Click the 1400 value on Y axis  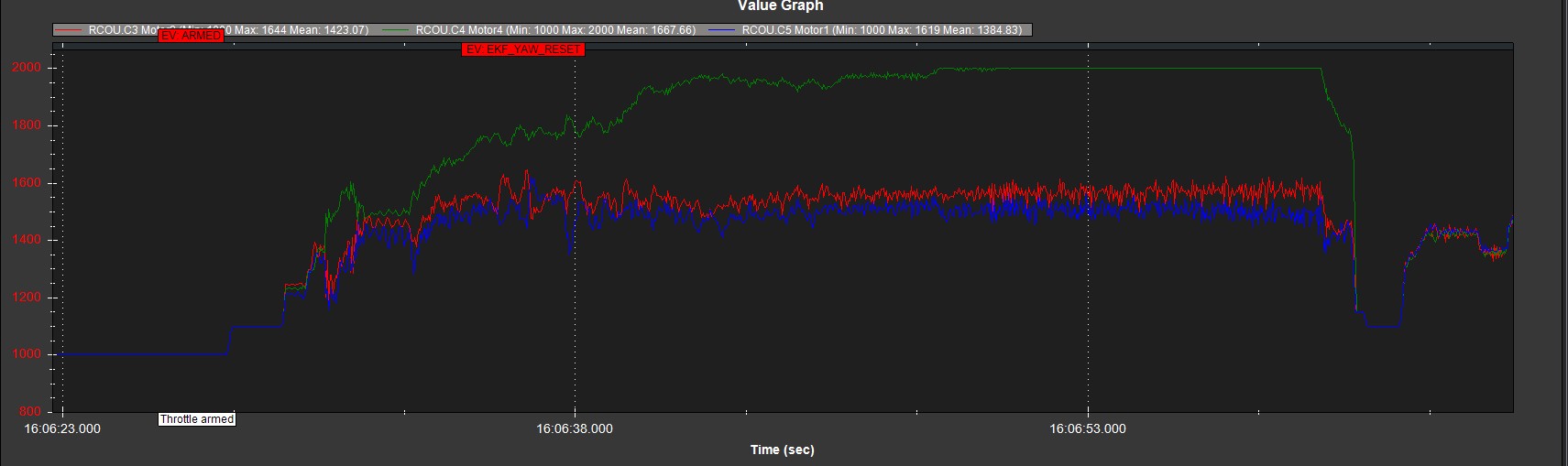[27, 240]
